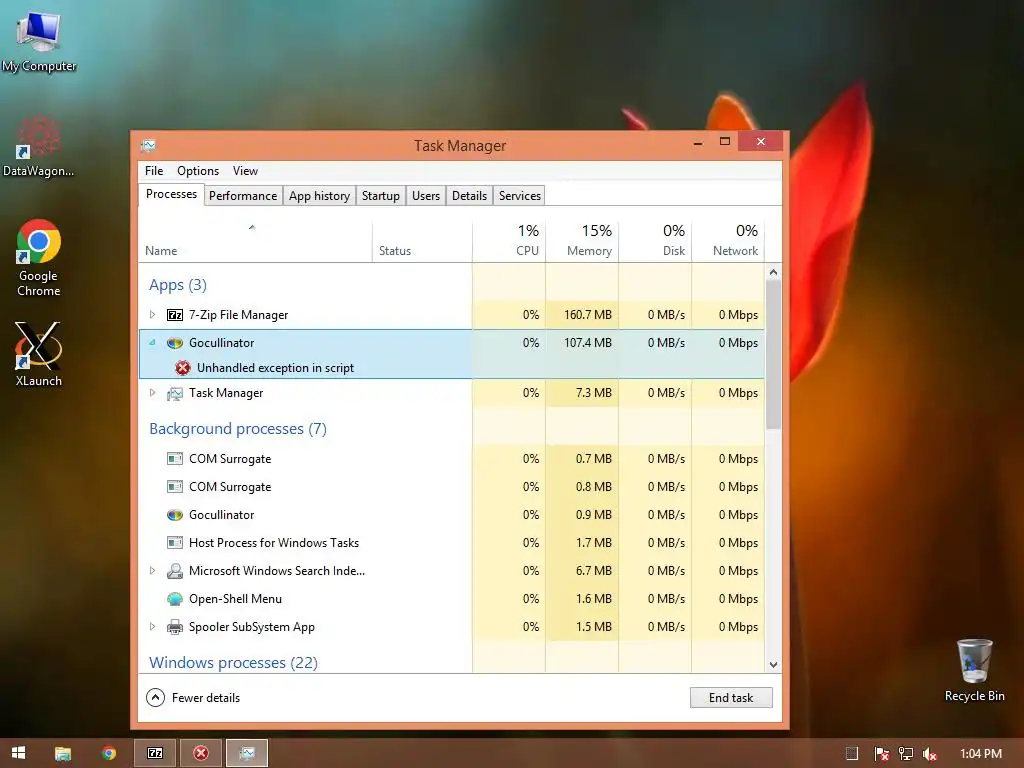1024x768 pixels.
Task: Click the process list scrollbar thumb
Action: [x=773, y=355]
